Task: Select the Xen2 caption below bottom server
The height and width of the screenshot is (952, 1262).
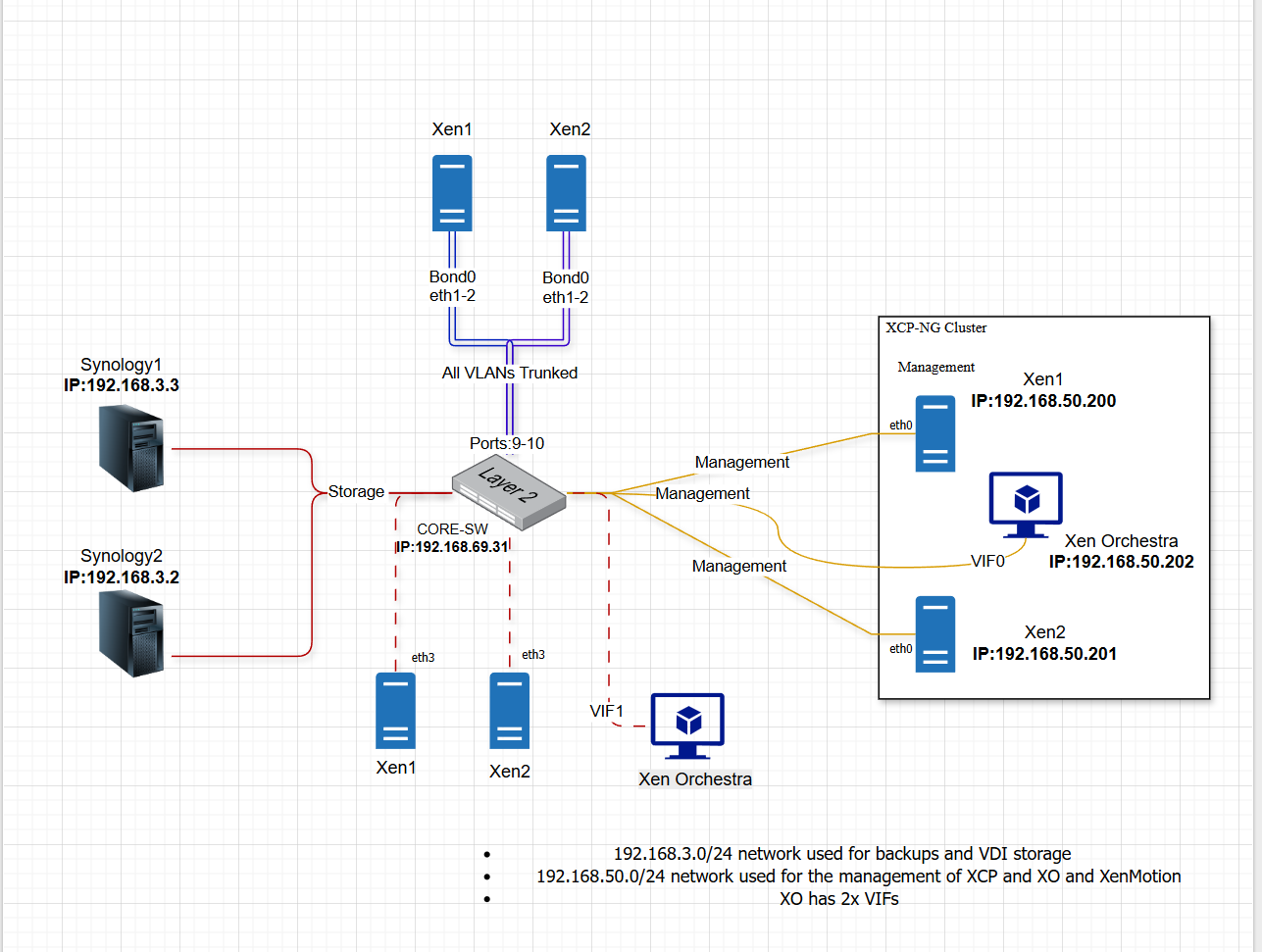Action: 510,772
